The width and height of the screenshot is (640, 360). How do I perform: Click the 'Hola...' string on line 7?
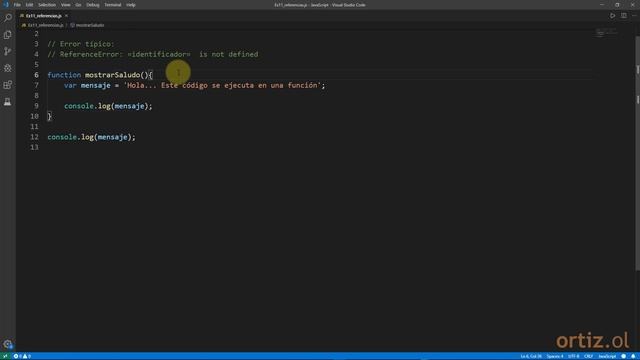[x=222, y=85]
